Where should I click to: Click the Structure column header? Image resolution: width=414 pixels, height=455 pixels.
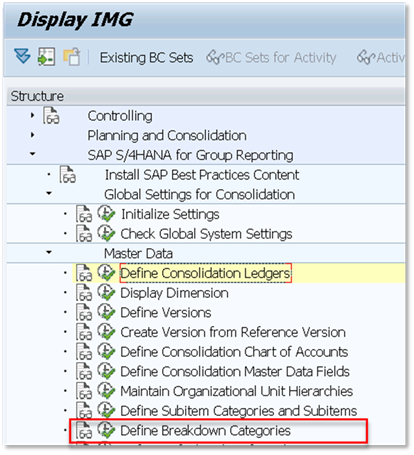point(206,96)
